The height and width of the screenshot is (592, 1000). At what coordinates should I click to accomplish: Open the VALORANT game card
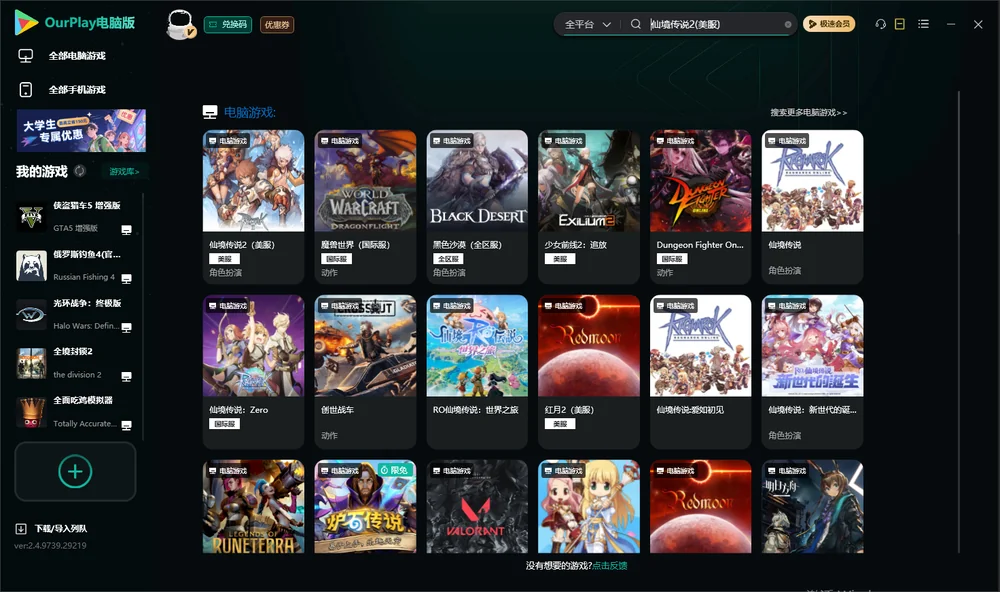point(477,507)
